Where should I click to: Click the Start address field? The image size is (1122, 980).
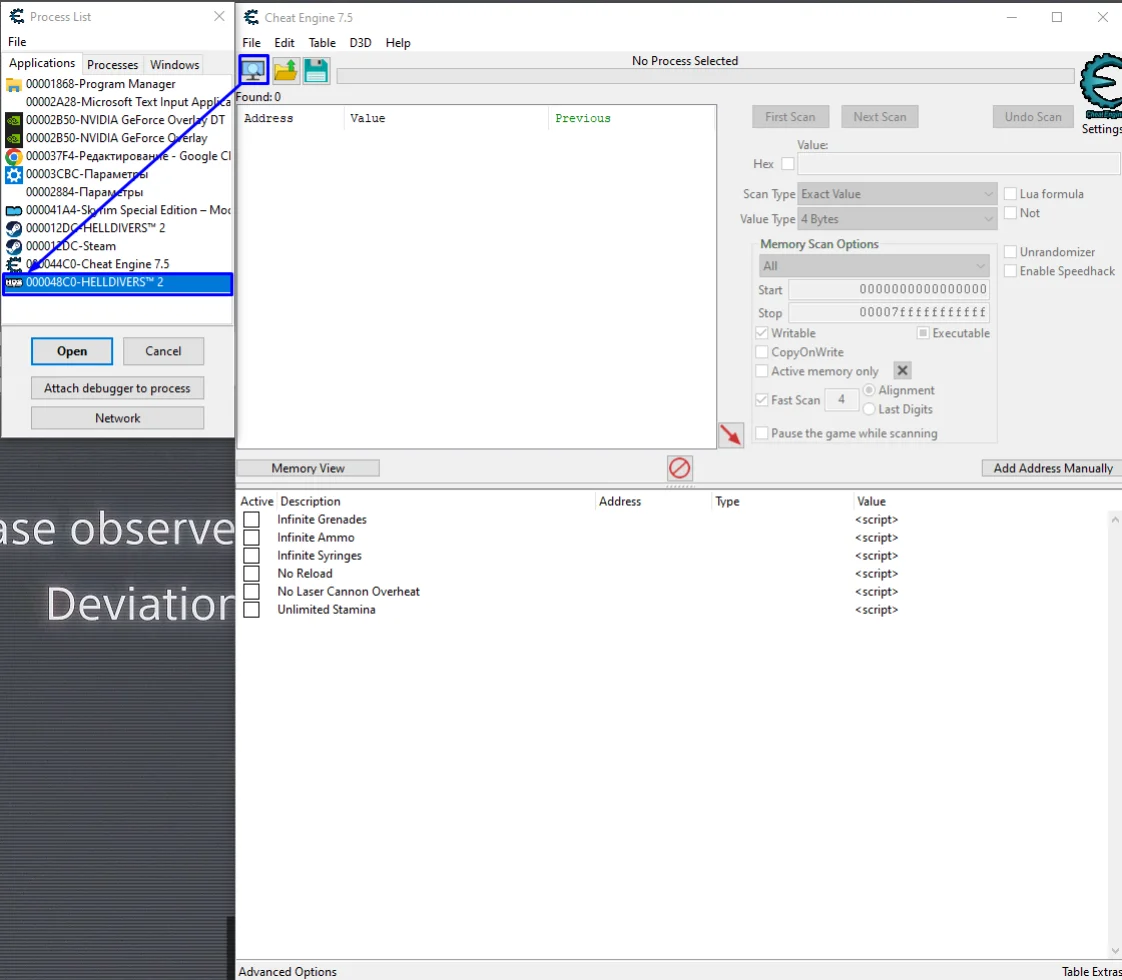click(x=889, y=290)
